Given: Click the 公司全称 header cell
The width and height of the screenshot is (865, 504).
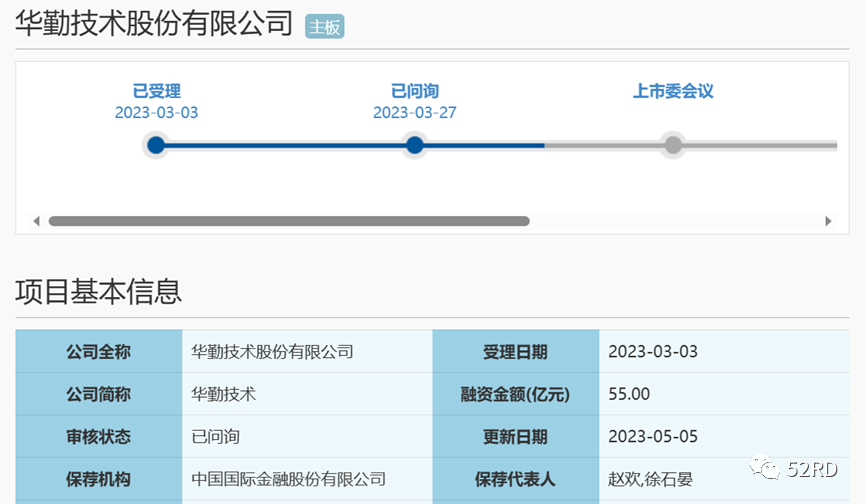Looking at the screenshot, I should tap(99, 351).
